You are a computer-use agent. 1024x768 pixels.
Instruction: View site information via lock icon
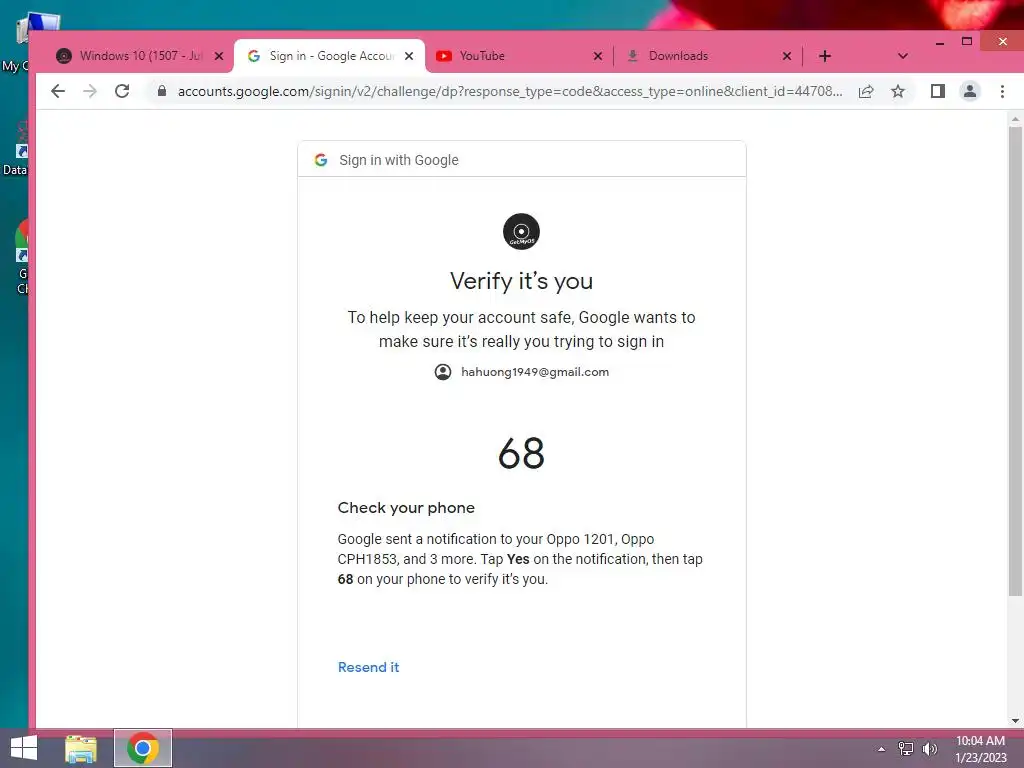click(x=162, y=91)
